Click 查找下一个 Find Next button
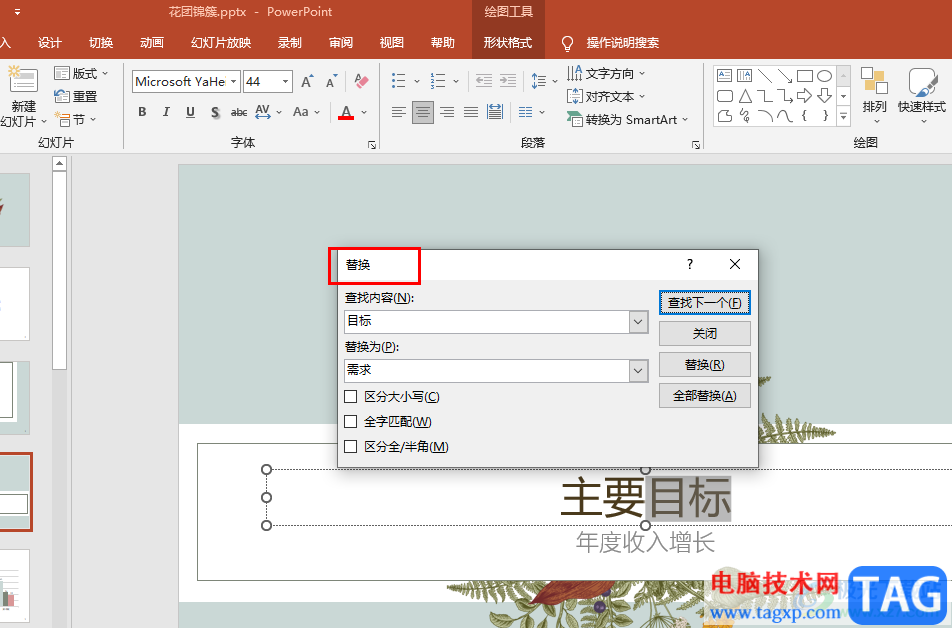 pos(704,302)
